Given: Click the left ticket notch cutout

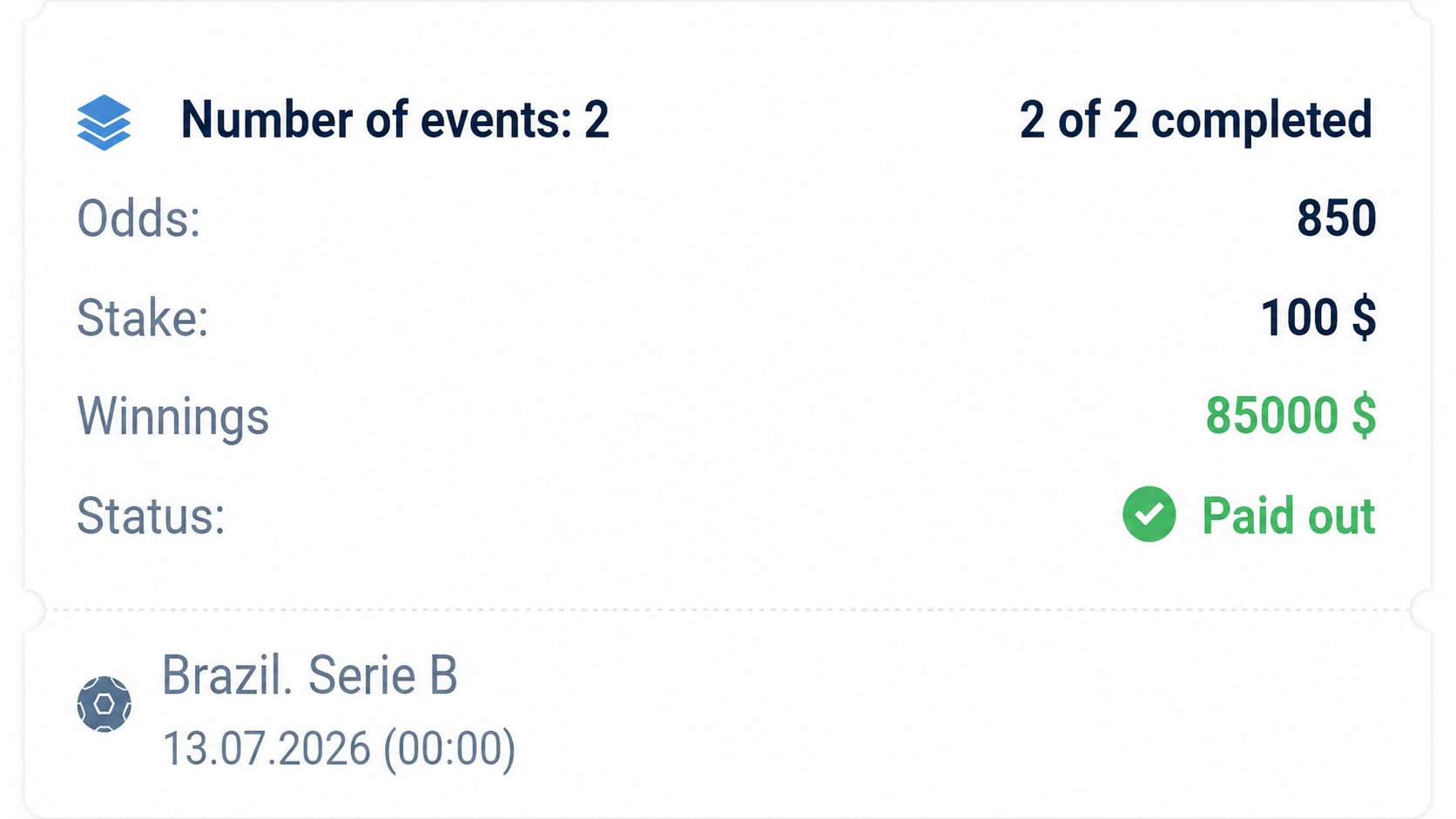Looking at the screenshot, I should [x=32, y=609].
